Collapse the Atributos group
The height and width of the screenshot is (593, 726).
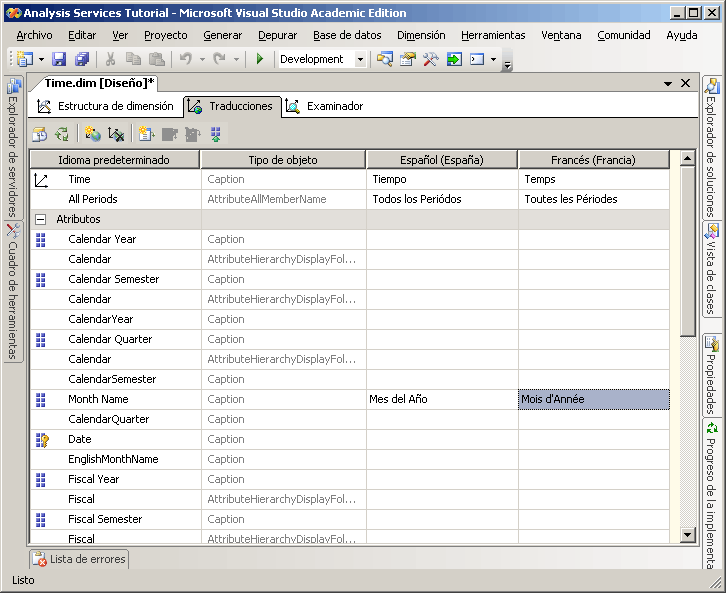pos(41,219)
